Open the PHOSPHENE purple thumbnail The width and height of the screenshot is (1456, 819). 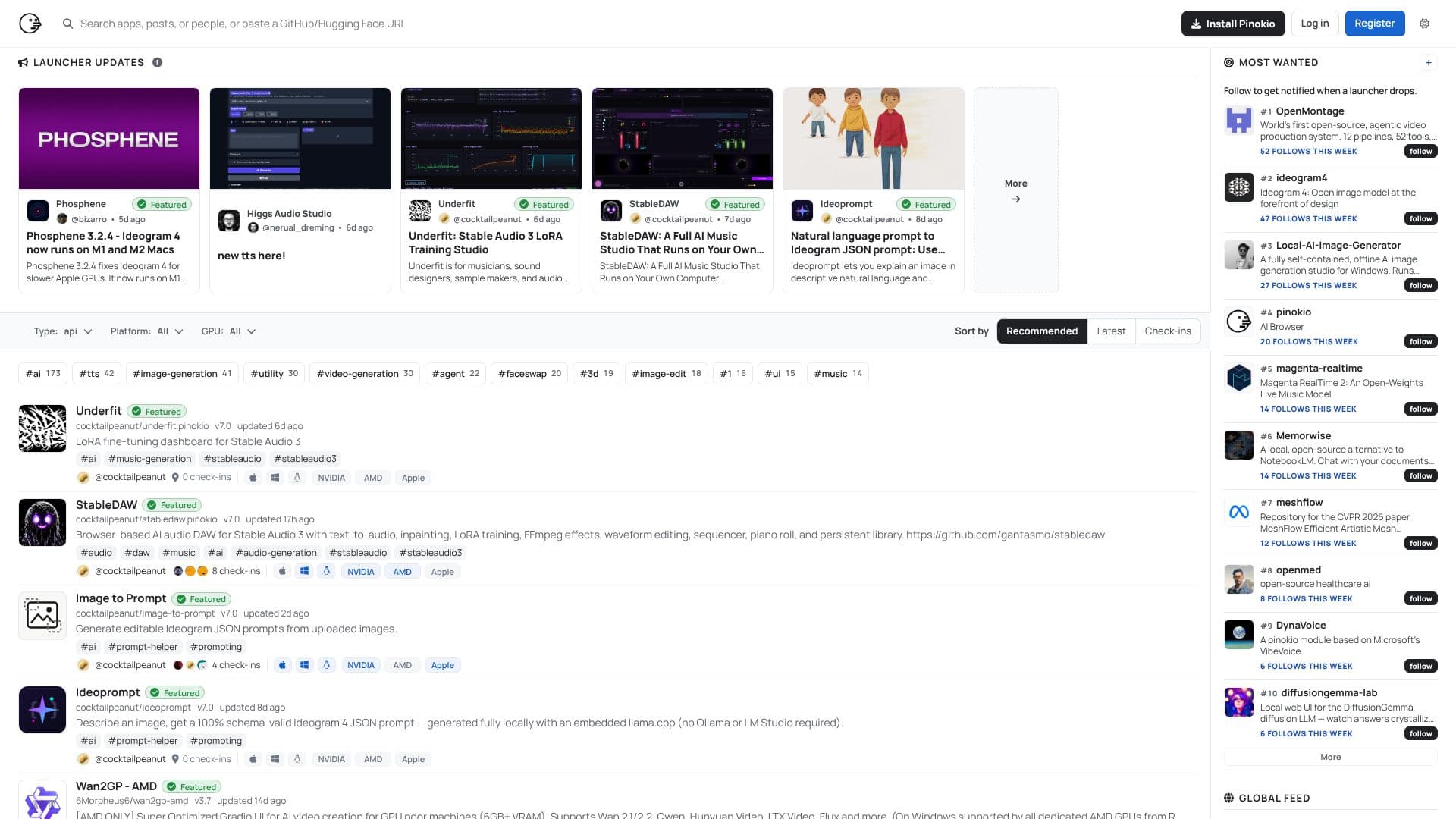click(109, 138)
